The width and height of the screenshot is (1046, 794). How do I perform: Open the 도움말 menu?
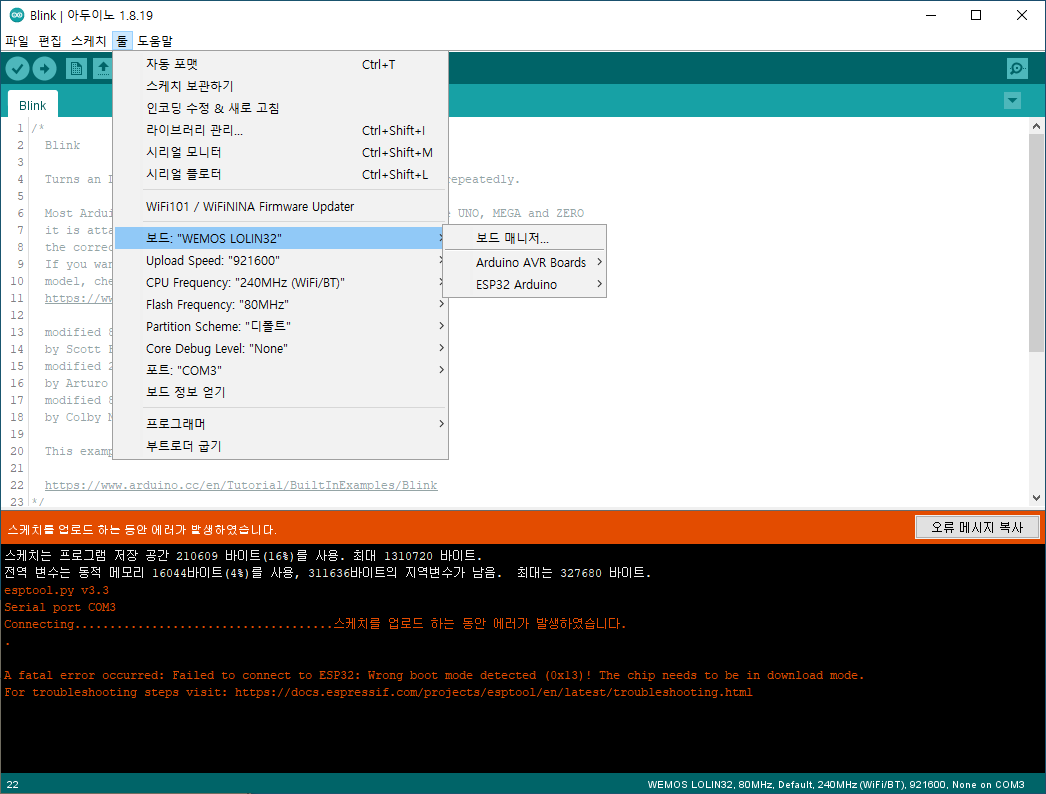(x=155, y=41)
